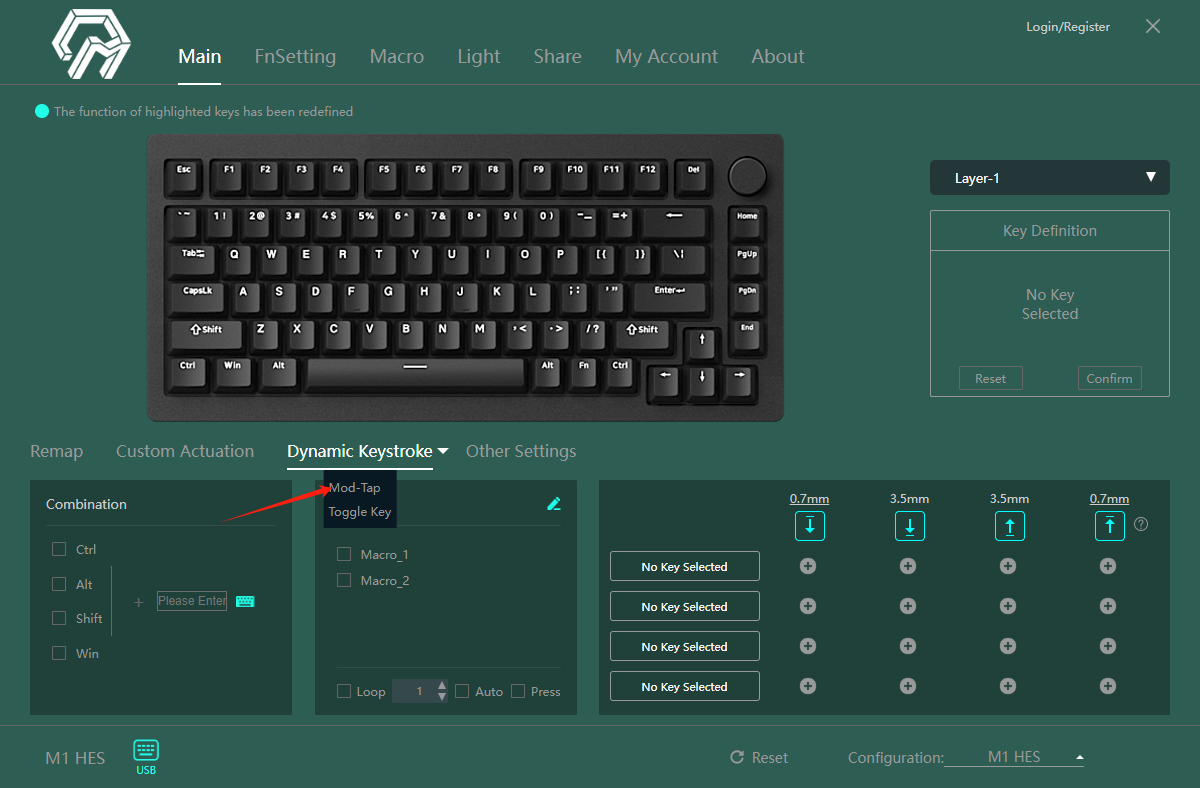1200x788 pixels.
Task: Click the Login/Register link
Action: pyautogui.click(x=1067, y=27)
